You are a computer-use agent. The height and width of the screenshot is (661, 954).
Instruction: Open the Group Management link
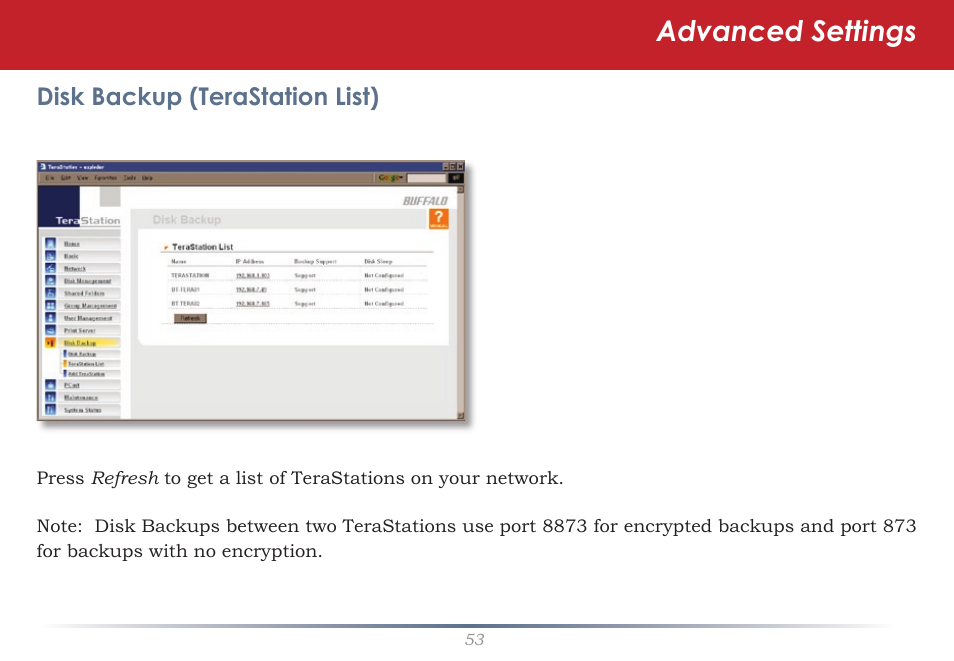(x=90, y=306)
